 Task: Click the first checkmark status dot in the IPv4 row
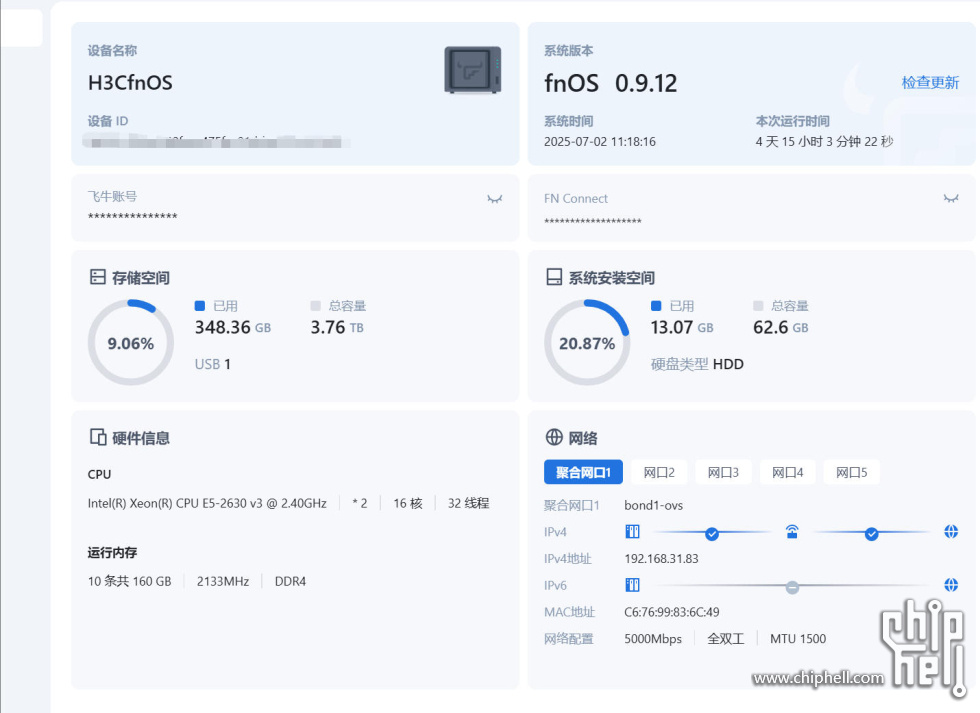pos(711,534)
